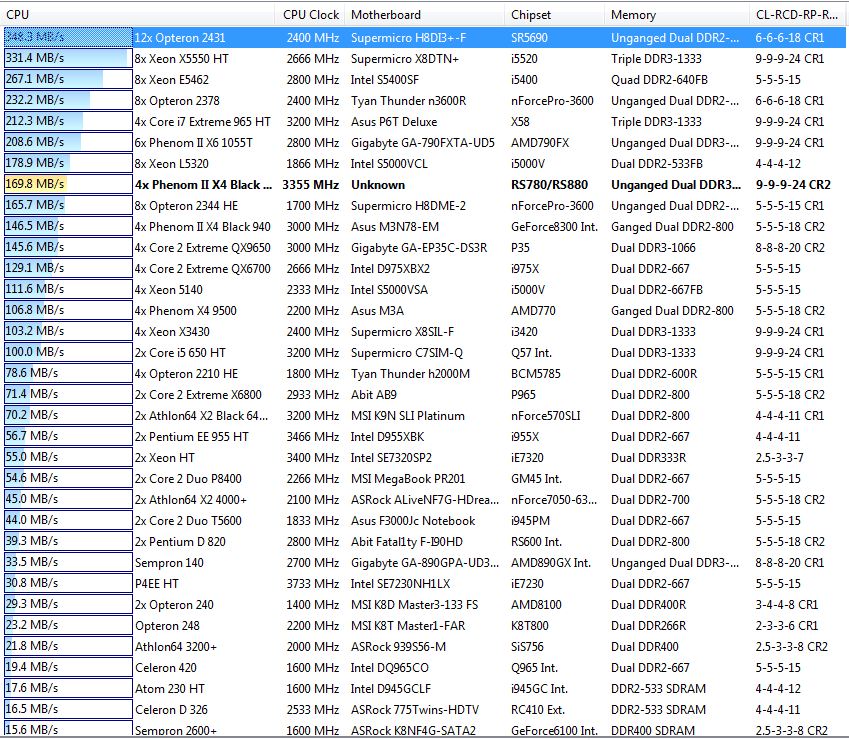The height and width of the screenshot is (740, 849).
Task: Select the bold 4x Phenom II X4 Black row
Action: click(203, 185)
